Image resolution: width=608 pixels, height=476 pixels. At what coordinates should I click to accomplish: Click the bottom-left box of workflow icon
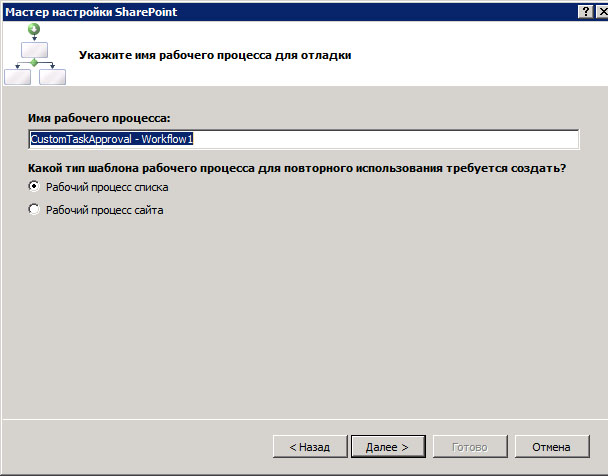(x=17, y=77)
